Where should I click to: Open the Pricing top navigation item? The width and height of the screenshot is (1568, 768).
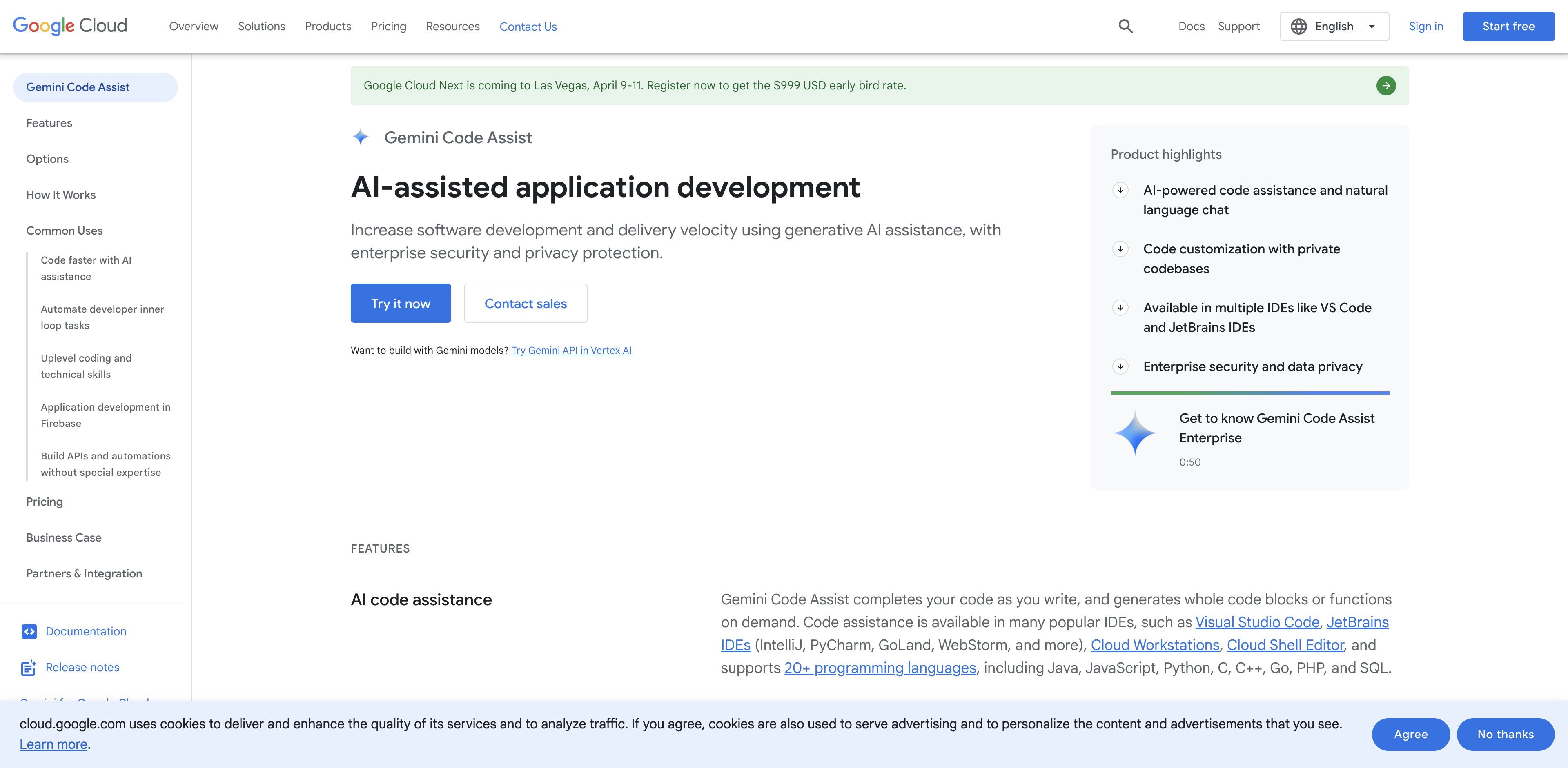coord(388,26)
